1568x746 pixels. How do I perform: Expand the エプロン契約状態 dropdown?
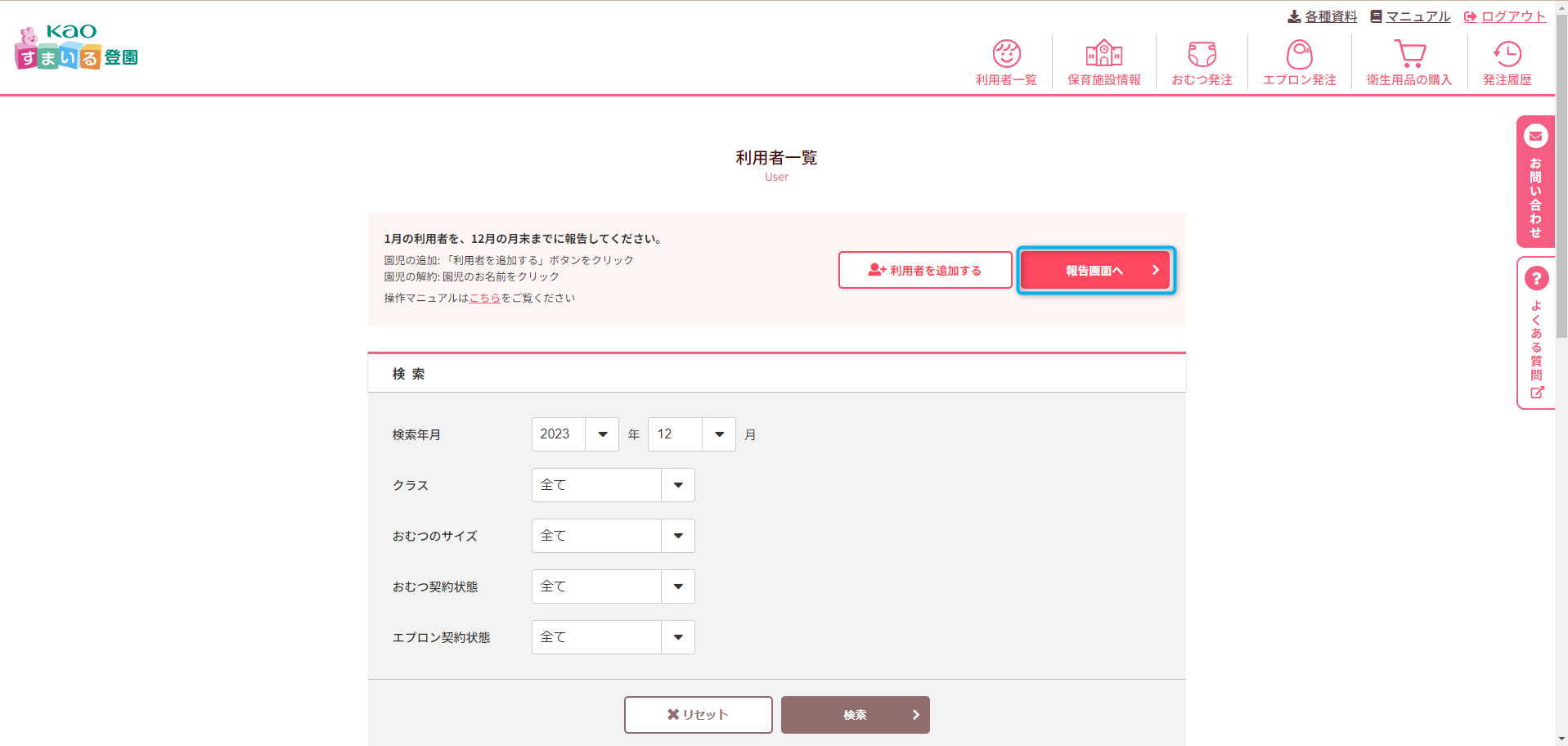click(613, 637)
